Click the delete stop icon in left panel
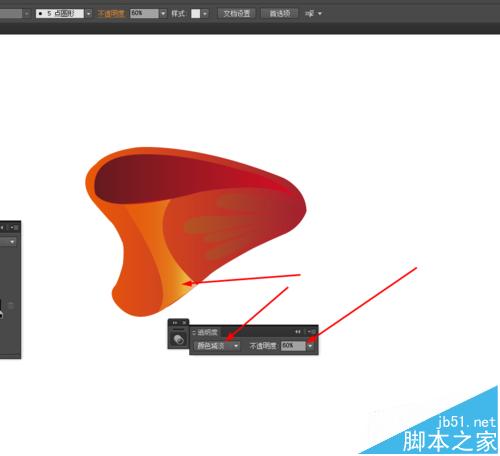This screenshot has width=500, height=456. click(x=11, y=305)
